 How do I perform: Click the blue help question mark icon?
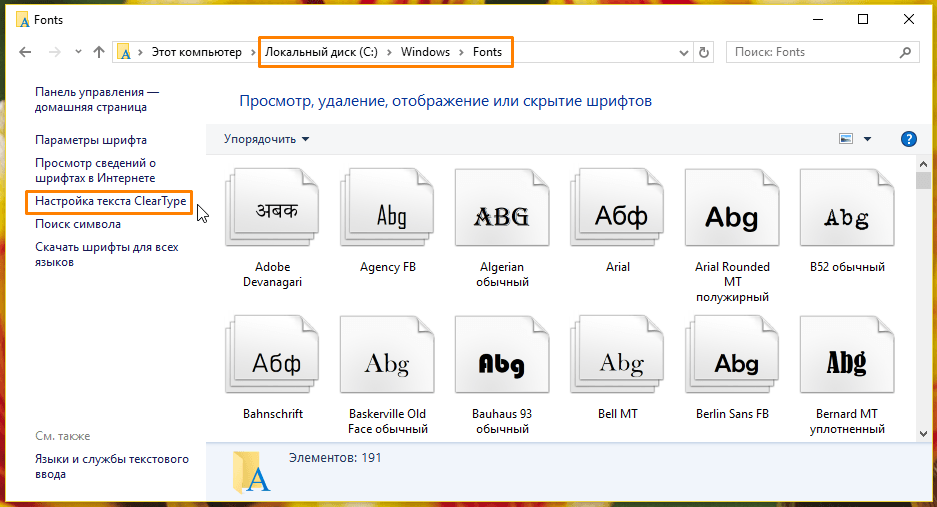pos(908,139)
